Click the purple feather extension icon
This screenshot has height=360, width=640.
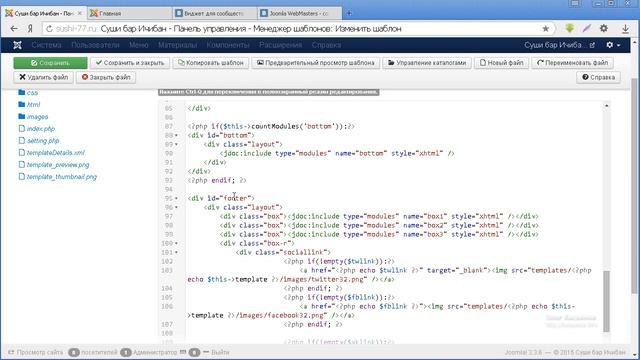point(587,28)
